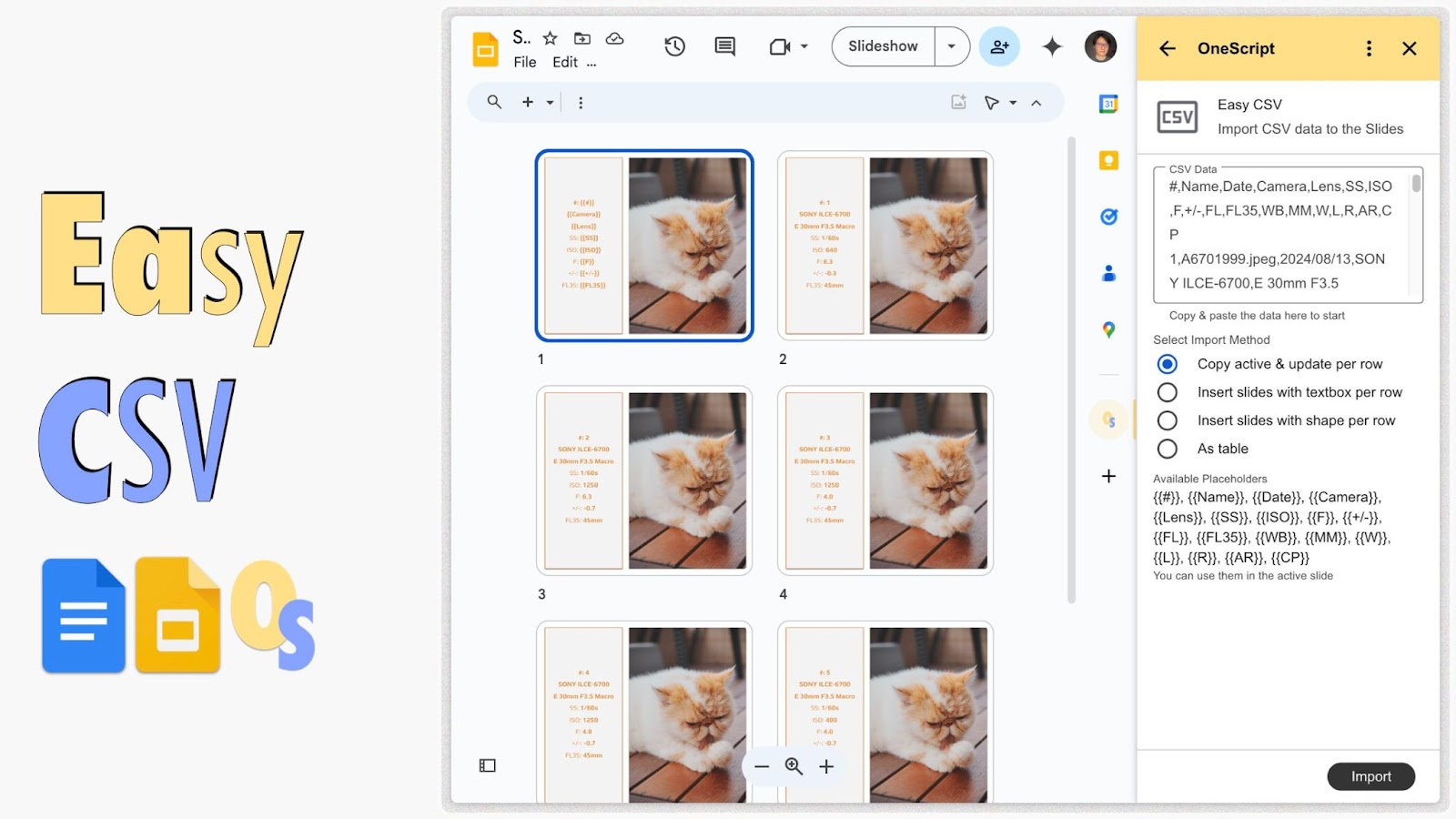
Task: Move presentation to a folder
Action: click(582, 38)
